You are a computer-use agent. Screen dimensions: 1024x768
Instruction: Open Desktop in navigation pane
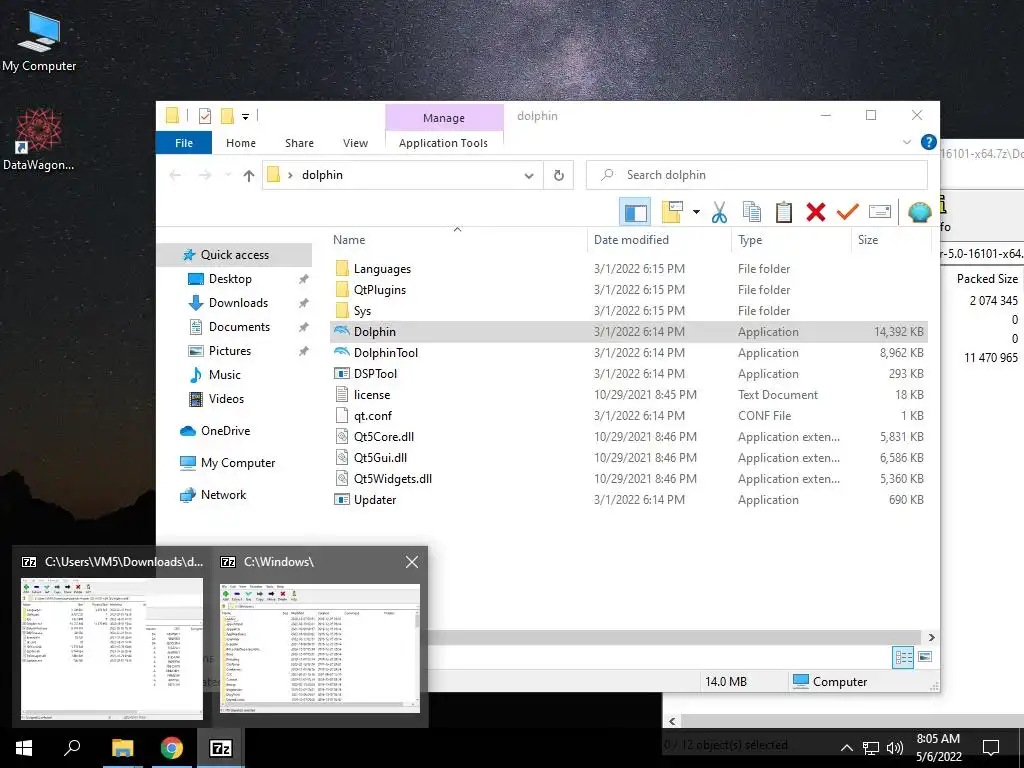pyautogui.click(x=230, y=279)
